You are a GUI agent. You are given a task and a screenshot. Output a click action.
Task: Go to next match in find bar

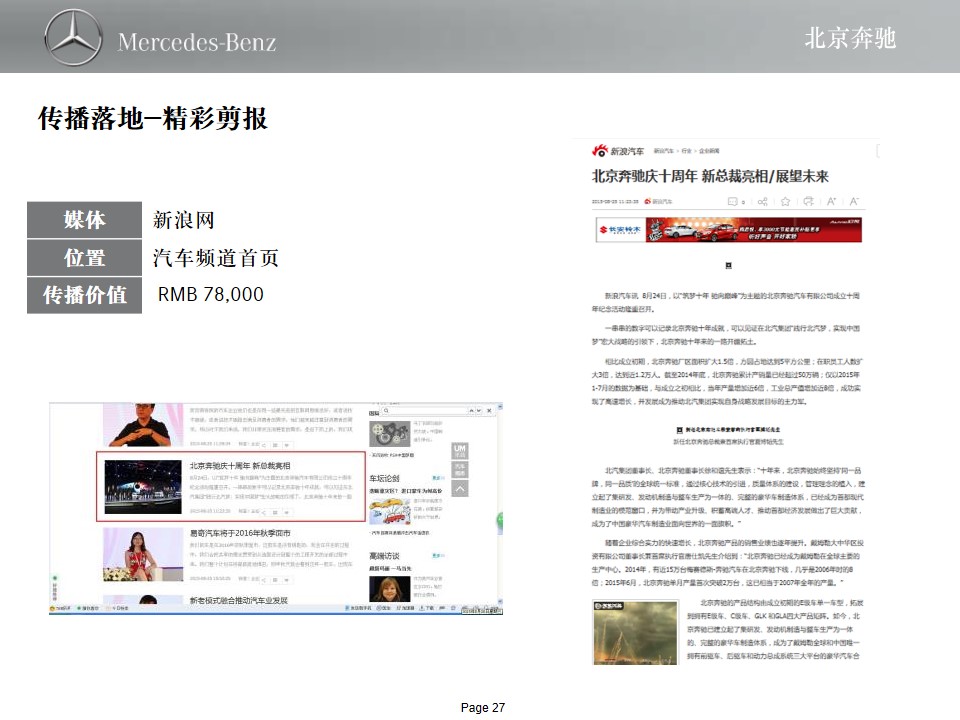click(479, 411)
